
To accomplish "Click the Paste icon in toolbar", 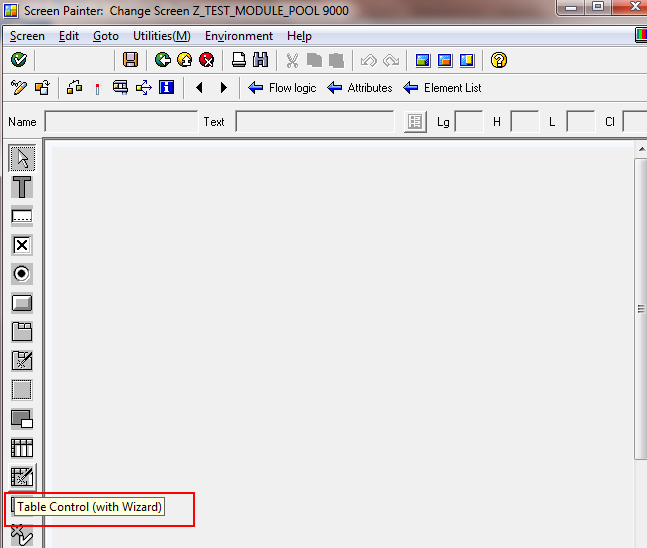I will pos(336,60).
